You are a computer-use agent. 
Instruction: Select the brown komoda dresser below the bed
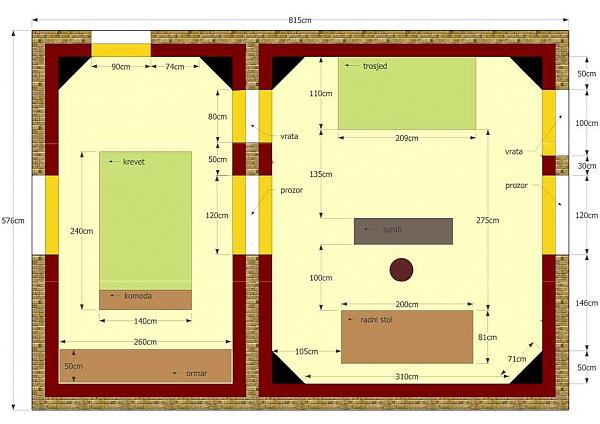(145, 299)
